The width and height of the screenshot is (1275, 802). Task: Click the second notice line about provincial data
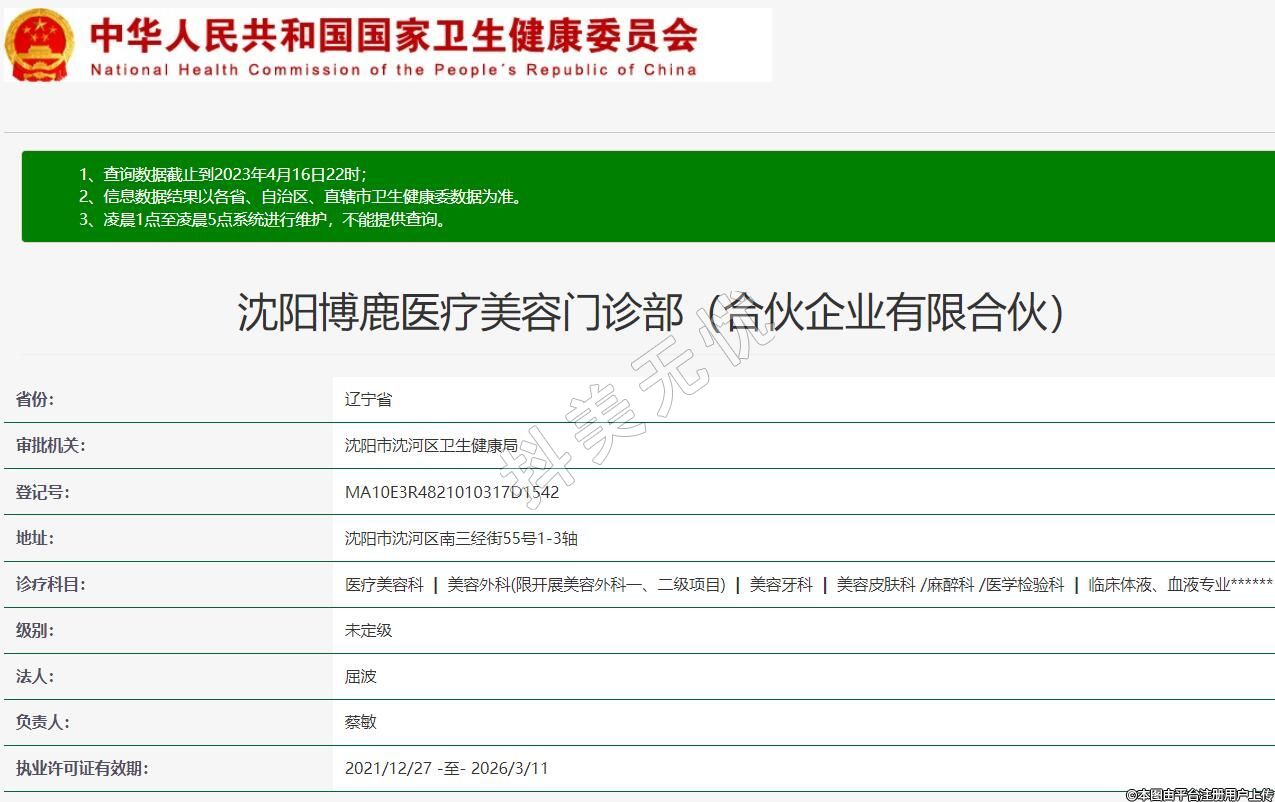pyautogui.click(x=300, y=196)
